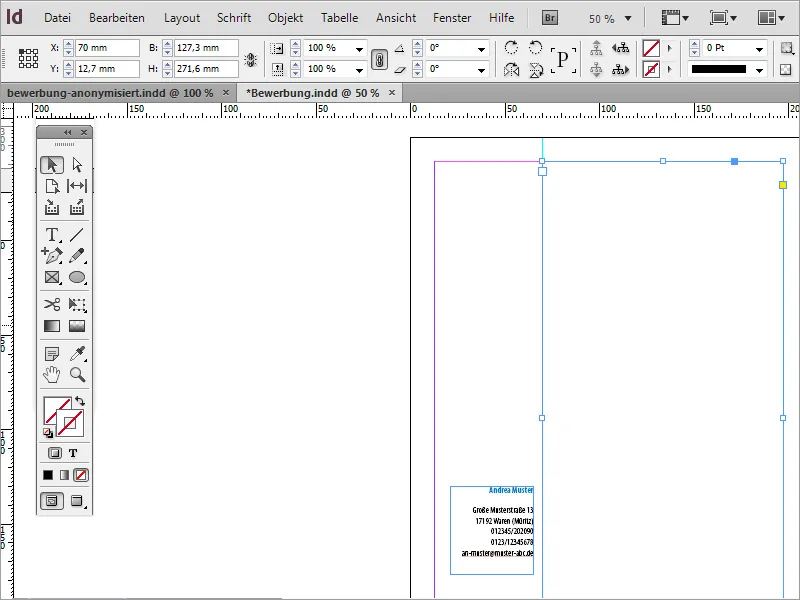This screenshot has width=800, height=600.
Task: Apply None button in toolbox
Action: click(x=81, y=475)
